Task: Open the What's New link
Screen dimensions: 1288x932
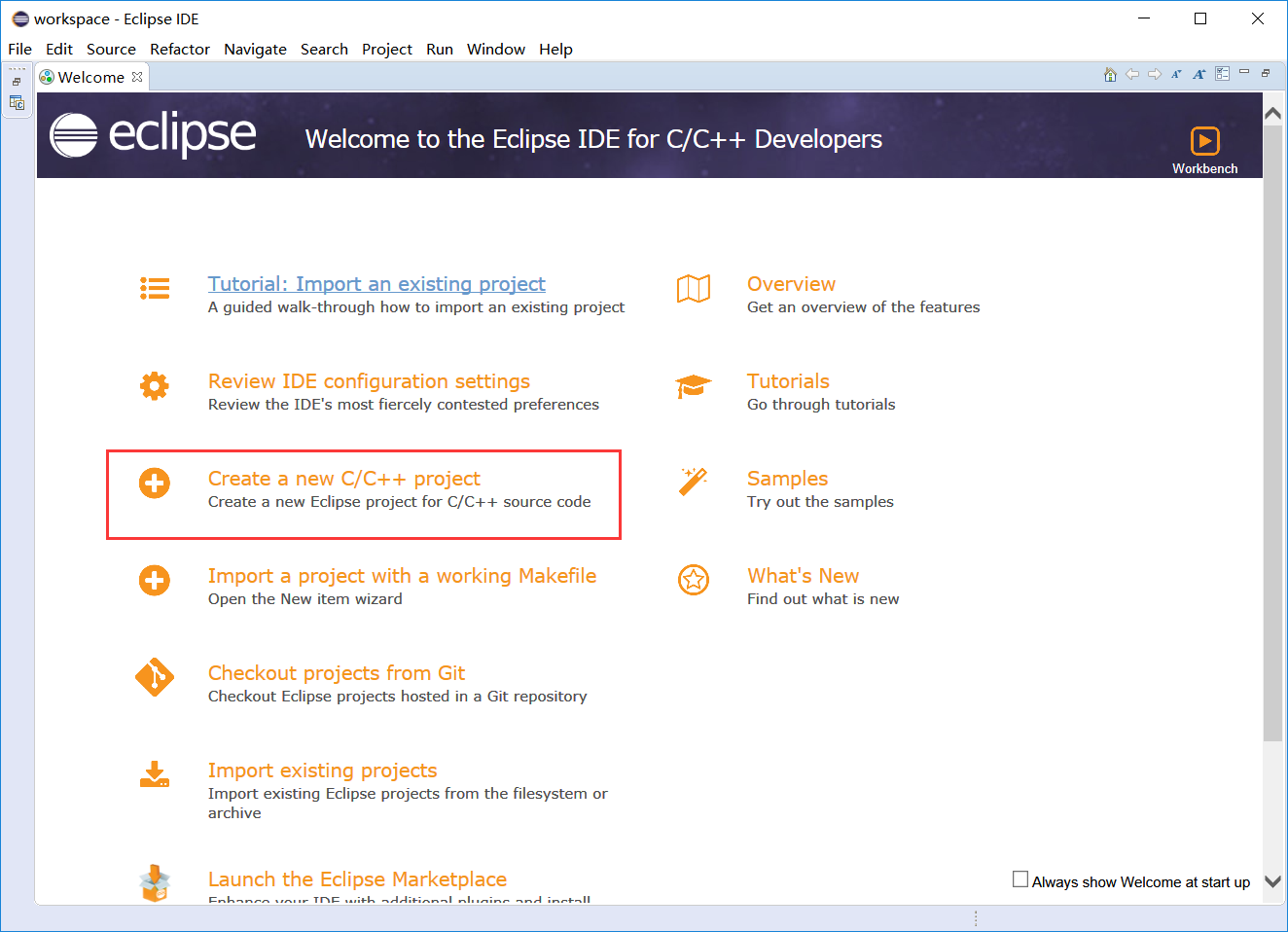Action: pos(803,576)
